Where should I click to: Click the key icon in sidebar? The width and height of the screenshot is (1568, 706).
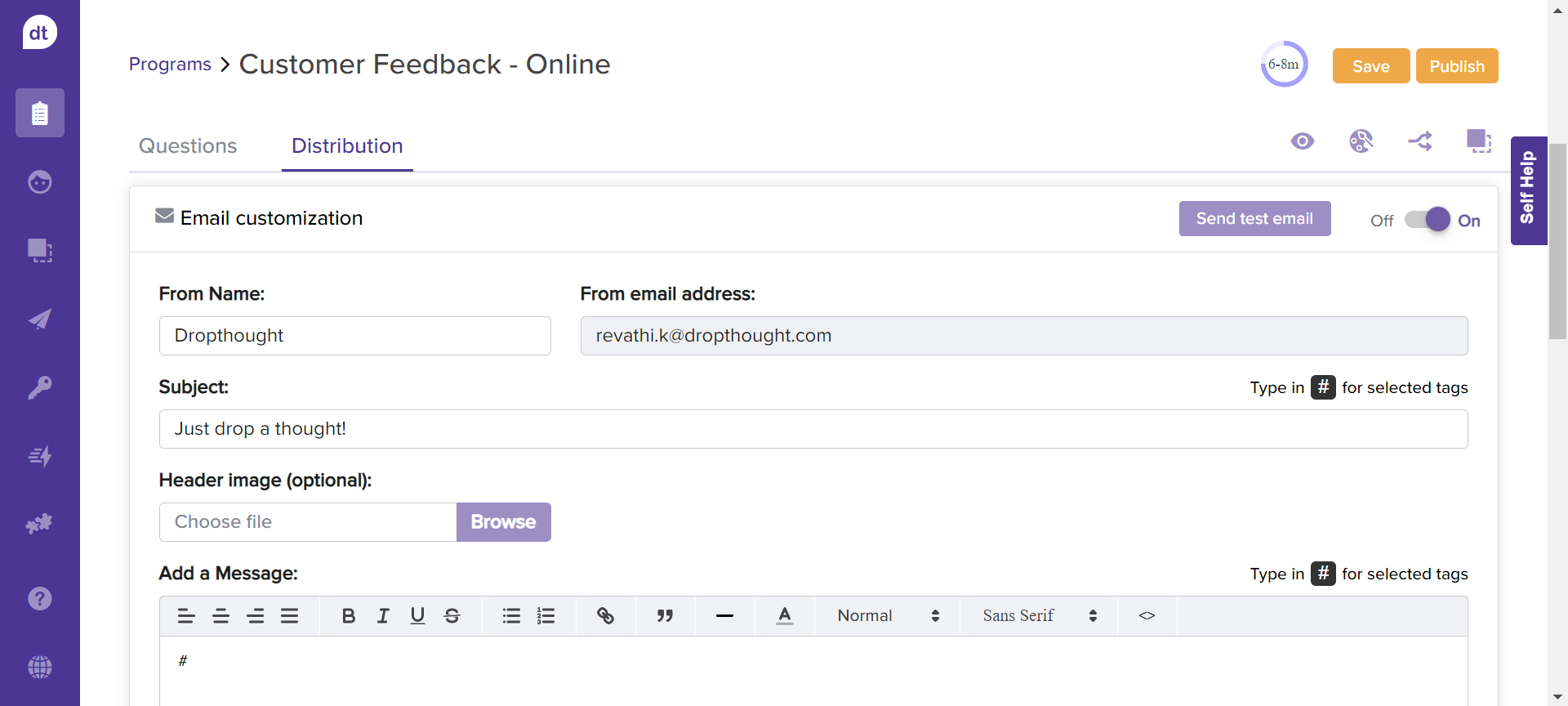(39, 387)
